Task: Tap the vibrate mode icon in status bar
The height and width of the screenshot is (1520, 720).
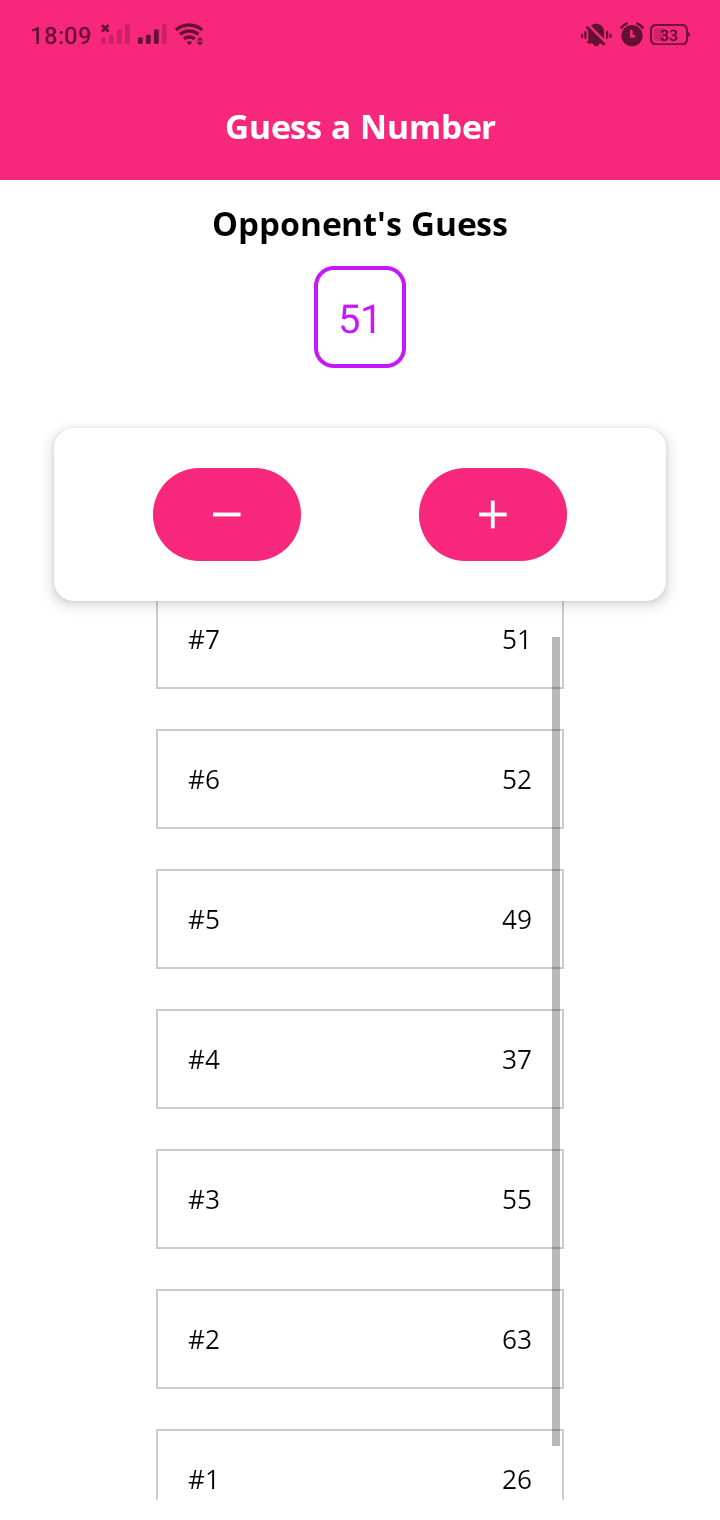Action: (x=594, y=33)
